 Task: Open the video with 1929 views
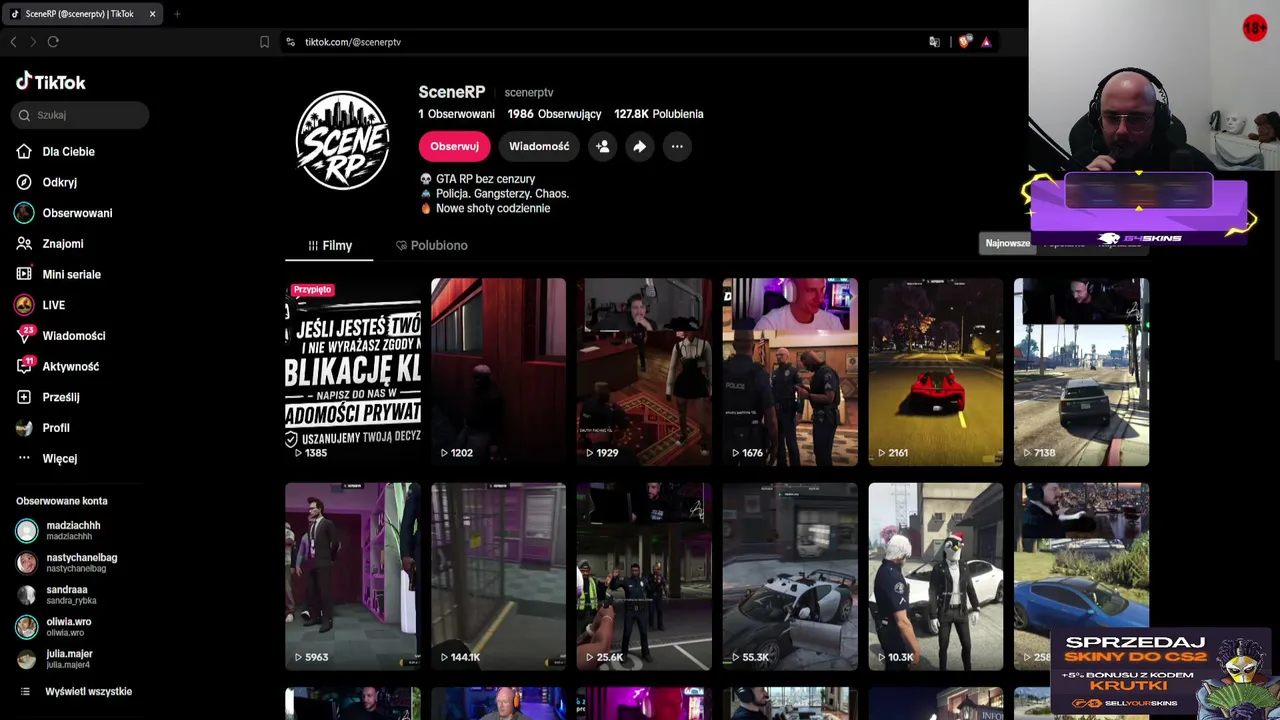644,372
